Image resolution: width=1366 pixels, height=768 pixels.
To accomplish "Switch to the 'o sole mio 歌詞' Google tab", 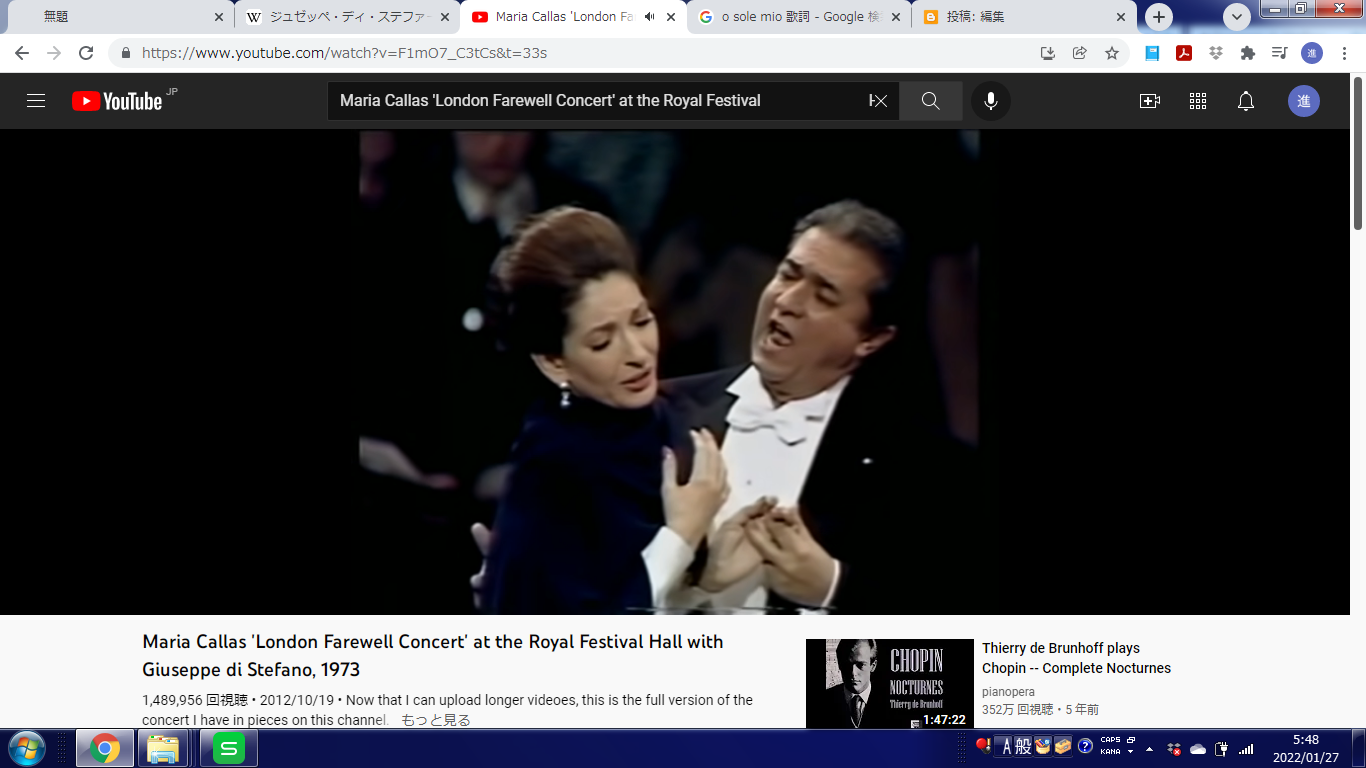I will [800, 17].
